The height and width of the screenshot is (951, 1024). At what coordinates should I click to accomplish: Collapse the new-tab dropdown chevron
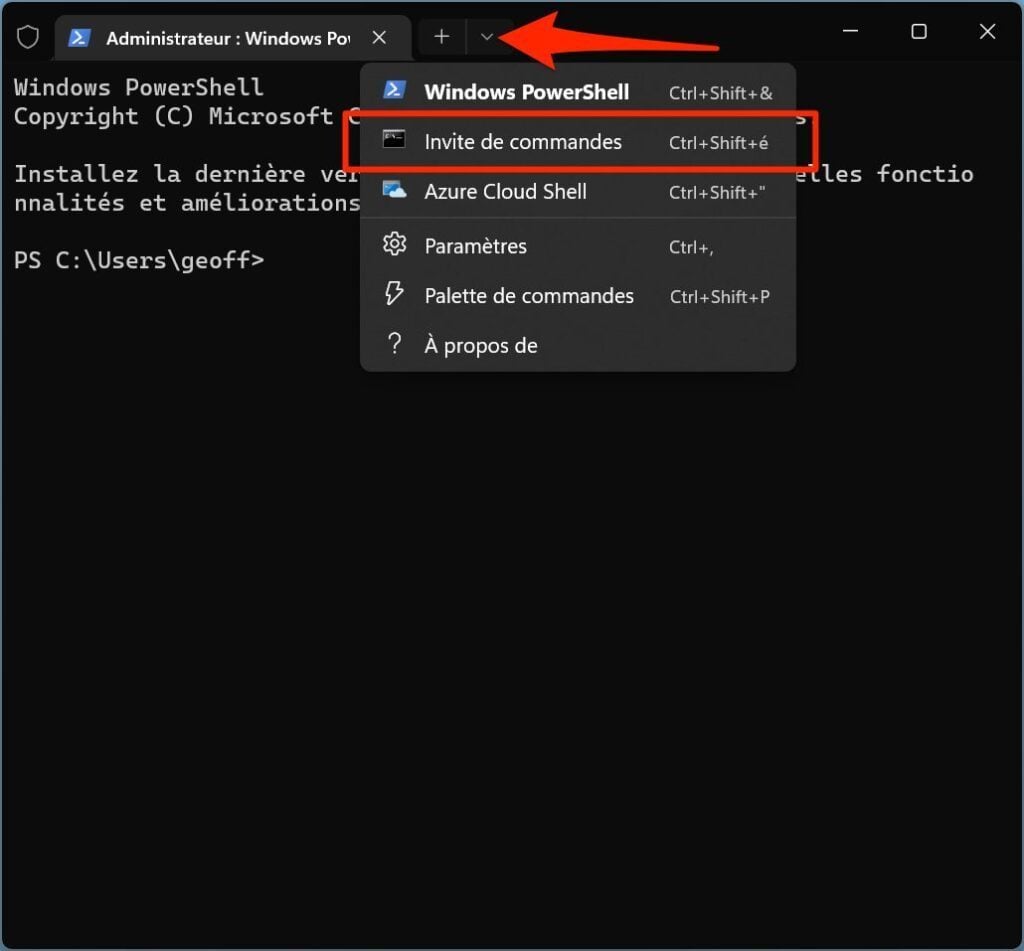tap(487, 37)
